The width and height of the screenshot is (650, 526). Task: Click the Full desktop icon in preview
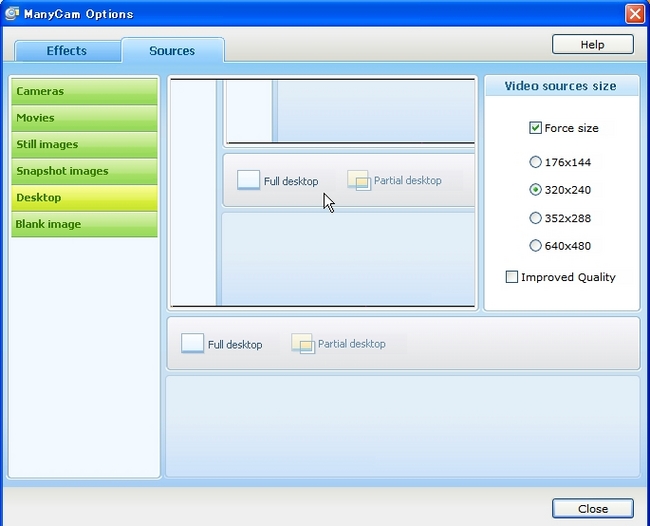[x=248, y=180]
